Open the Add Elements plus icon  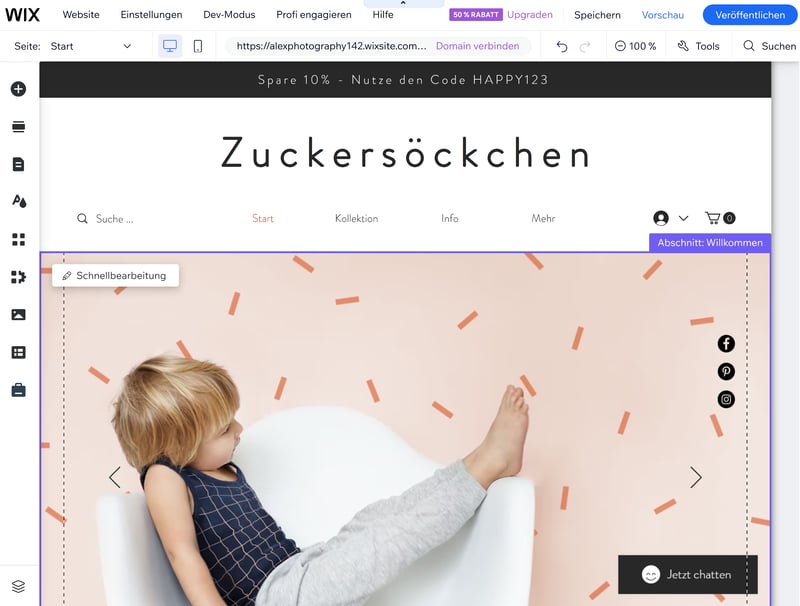click(x=18, y=89)
